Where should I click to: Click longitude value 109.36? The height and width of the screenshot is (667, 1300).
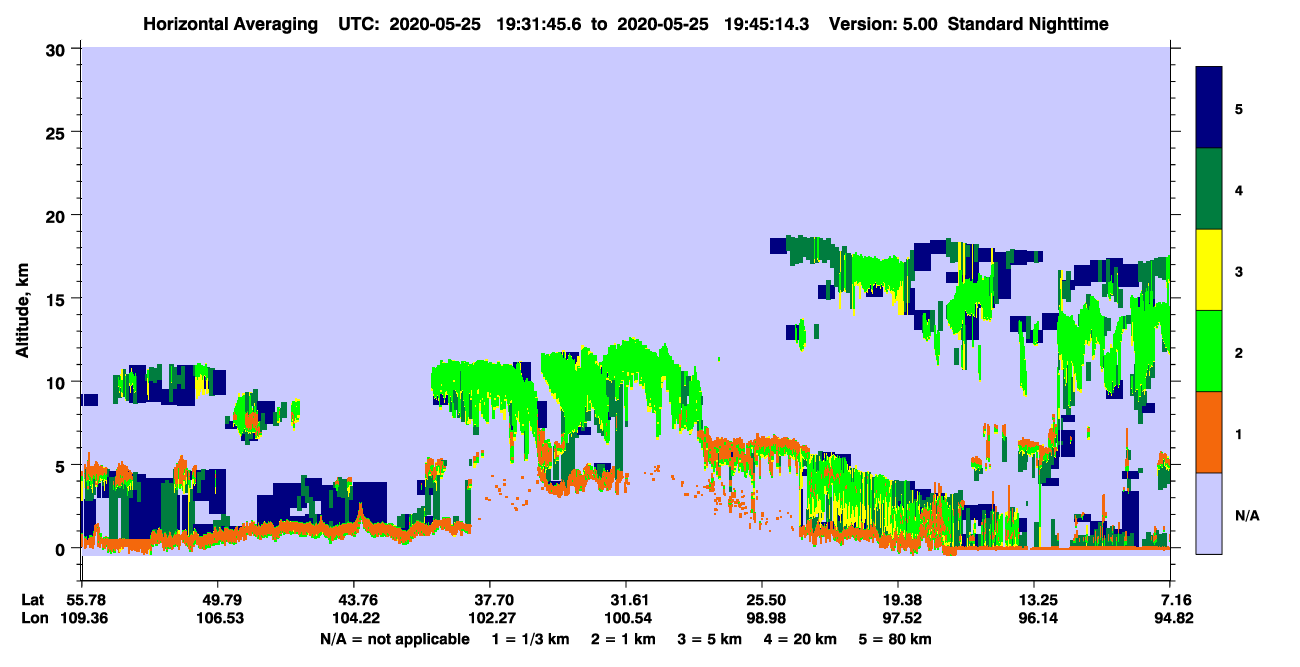click(83, 618)
